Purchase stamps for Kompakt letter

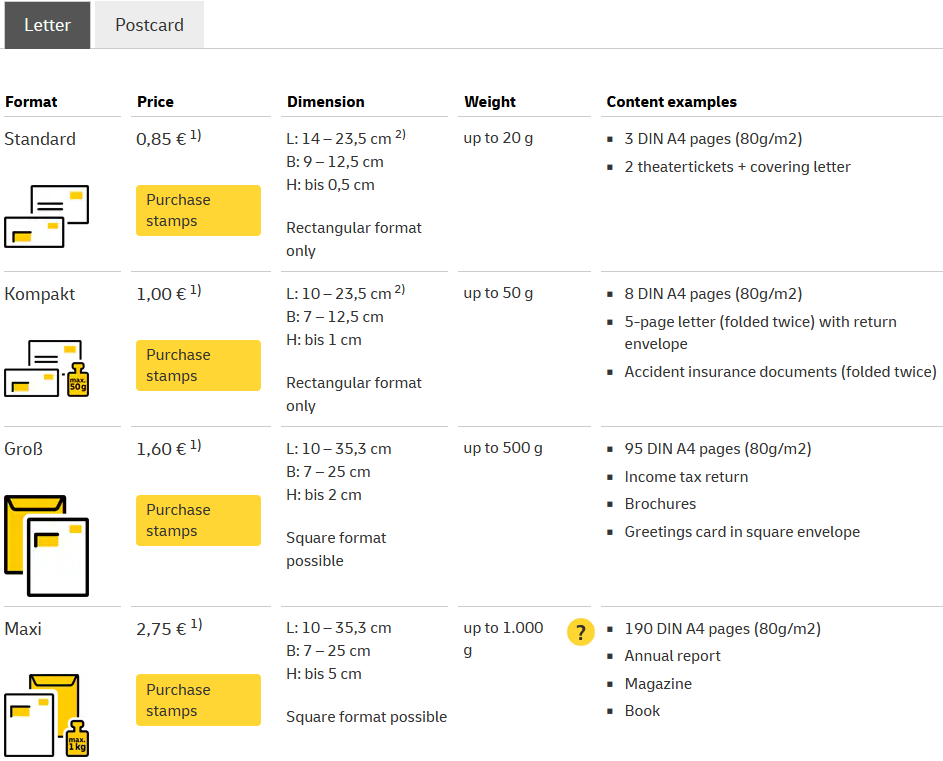[x=198, y=366]
